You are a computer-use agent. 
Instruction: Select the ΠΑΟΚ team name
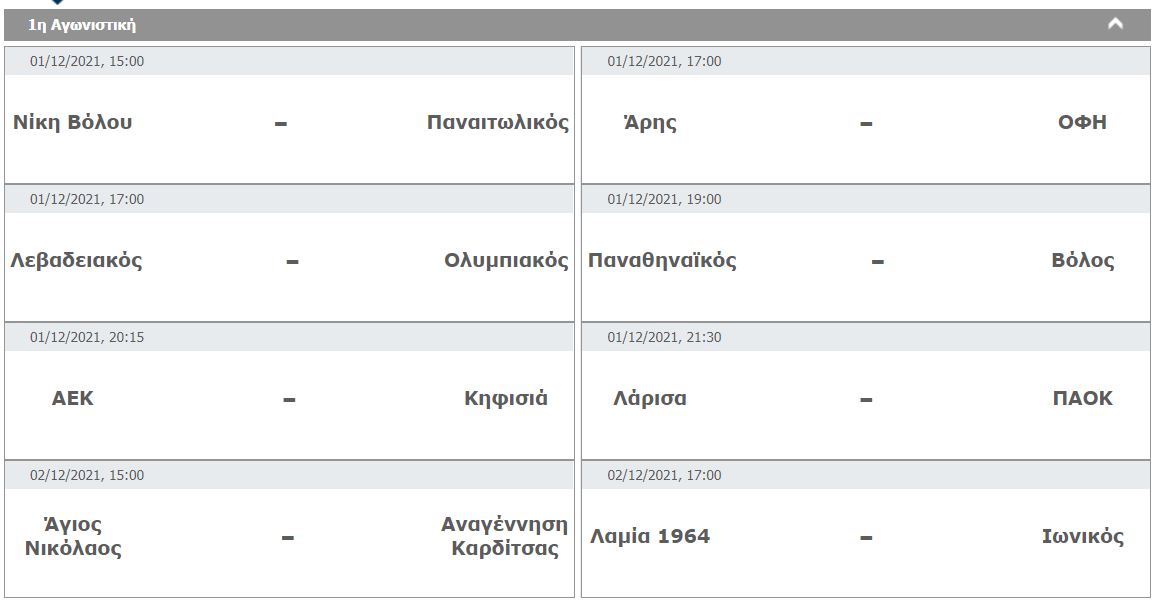pos(1082,399)
